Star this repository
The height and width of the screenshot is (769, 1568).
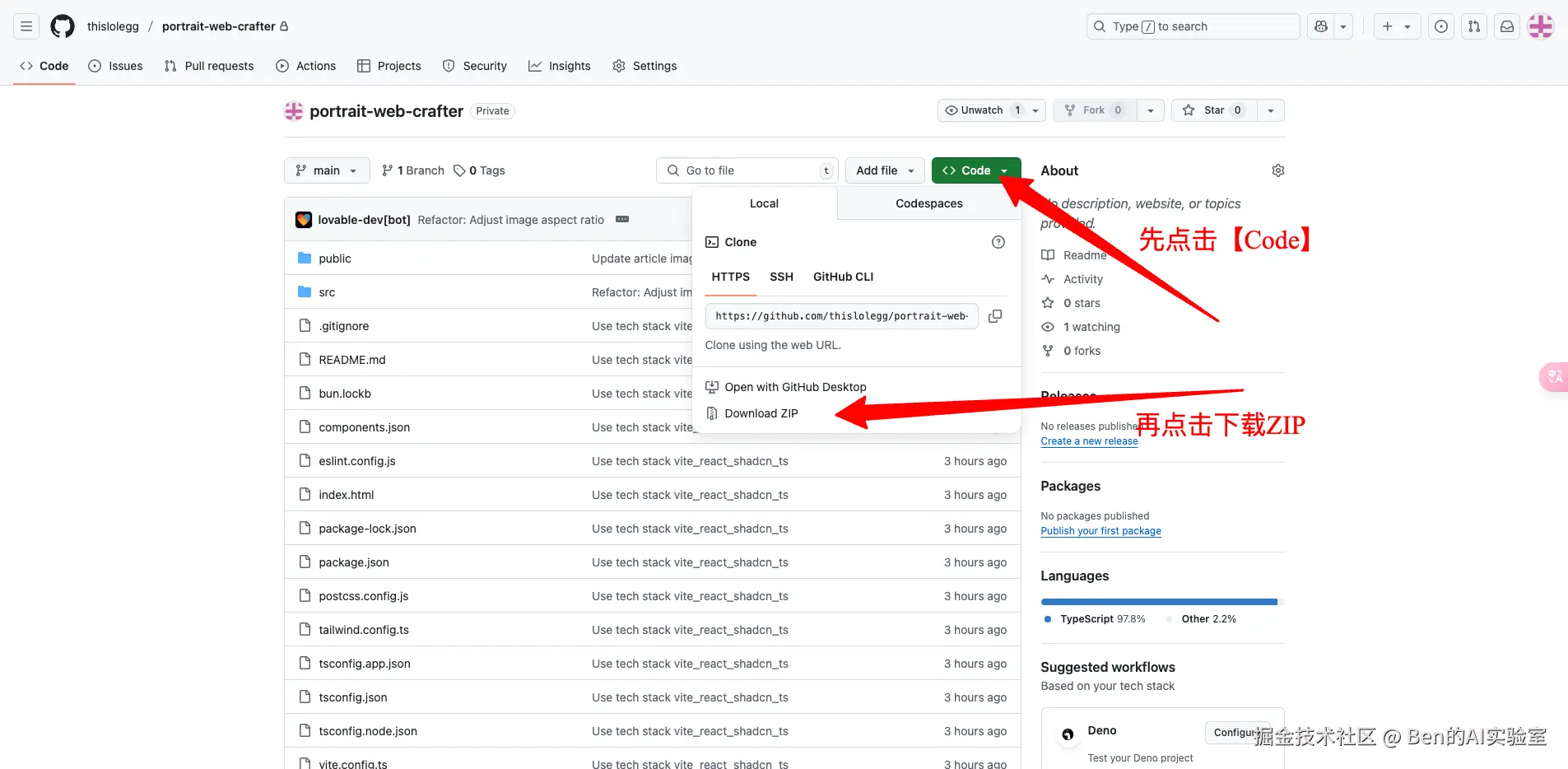1213,110
